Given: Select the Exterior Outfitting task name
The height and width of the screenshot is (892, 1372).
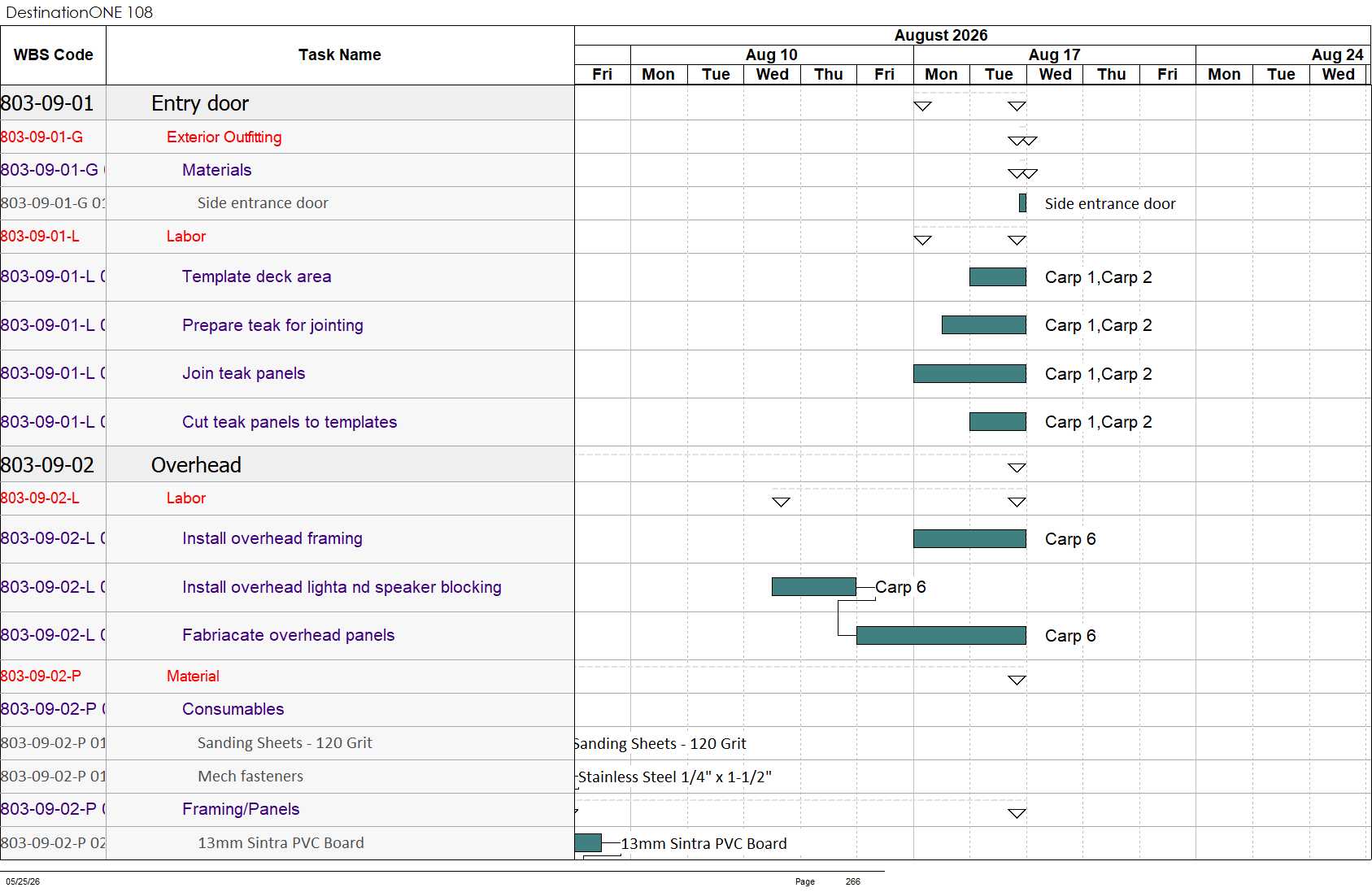Looking at the screenshot, I should 224,137.
